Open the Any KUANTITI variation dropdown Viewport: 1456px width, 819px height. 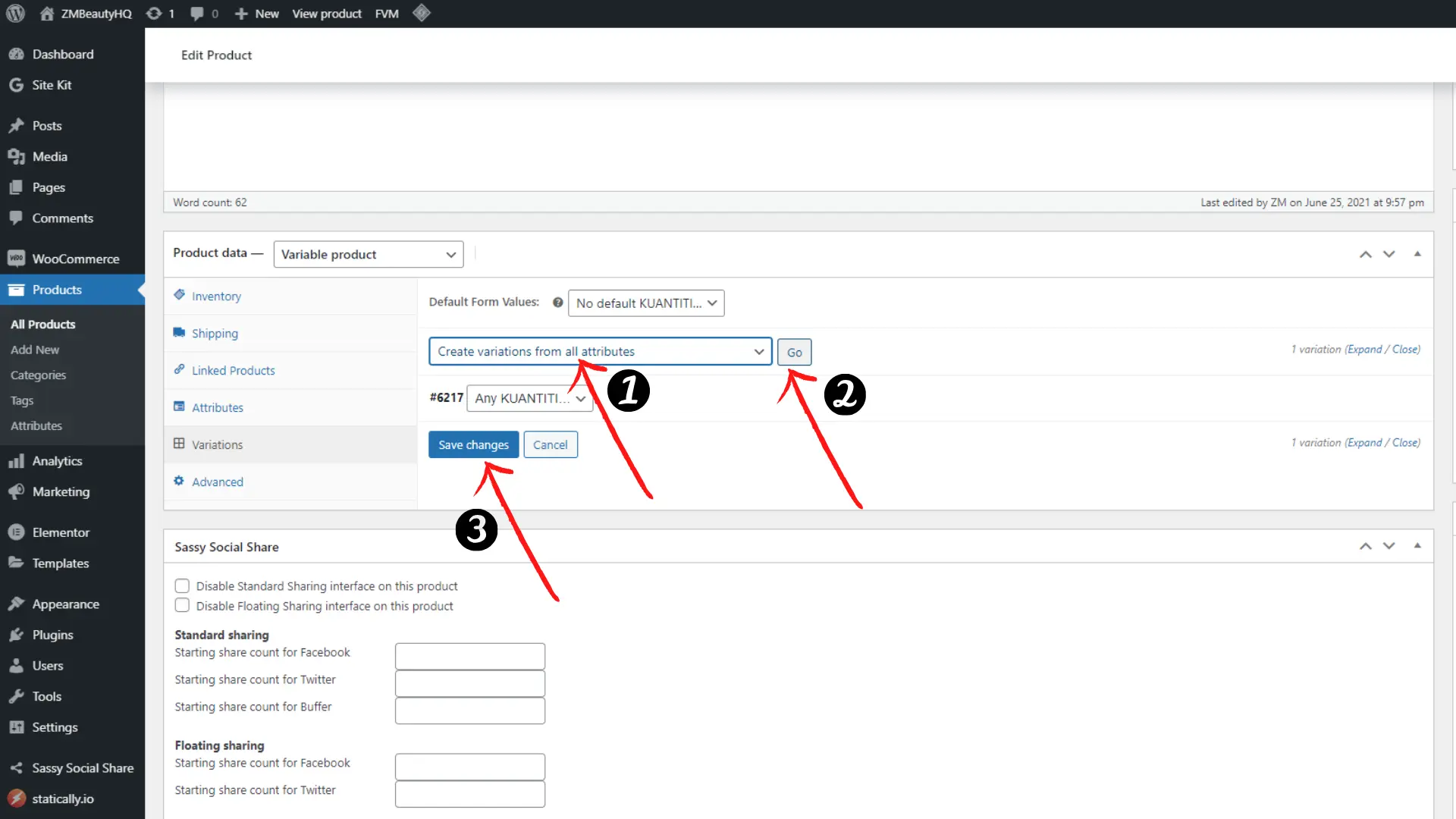pos(530,398)
